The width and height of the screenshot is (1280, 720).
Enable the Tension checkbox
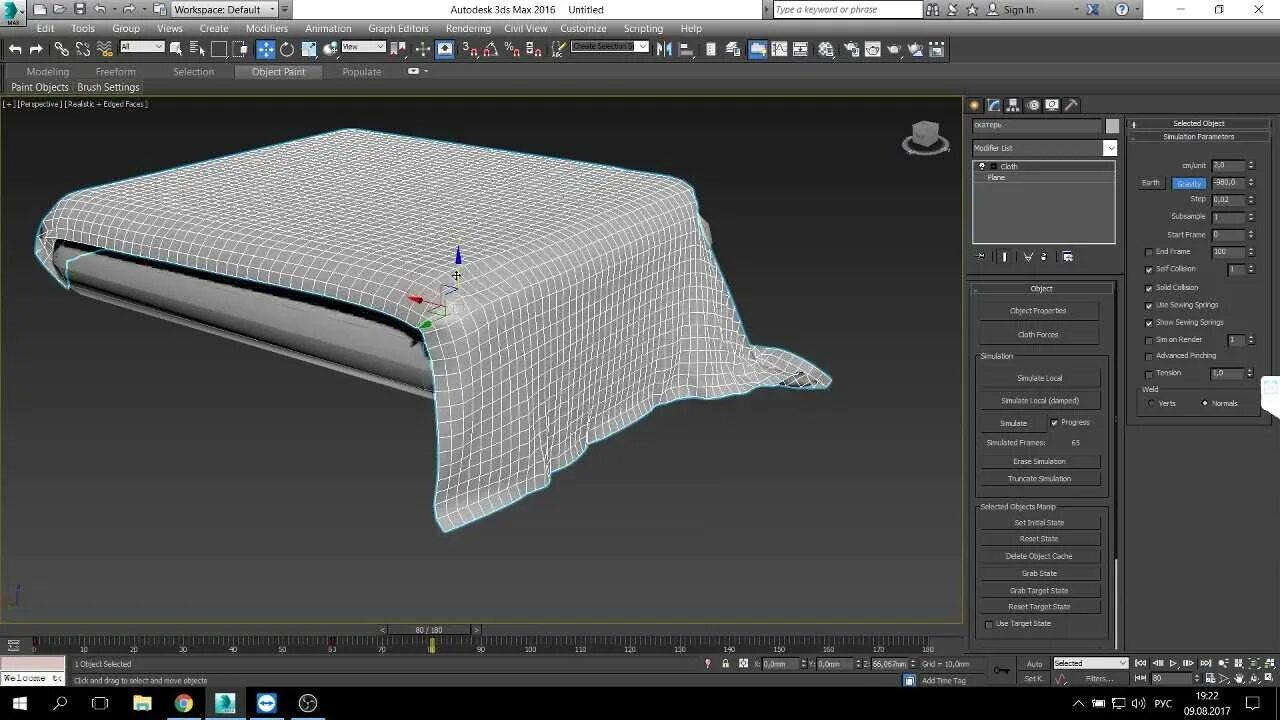[x=1149, y=374]
